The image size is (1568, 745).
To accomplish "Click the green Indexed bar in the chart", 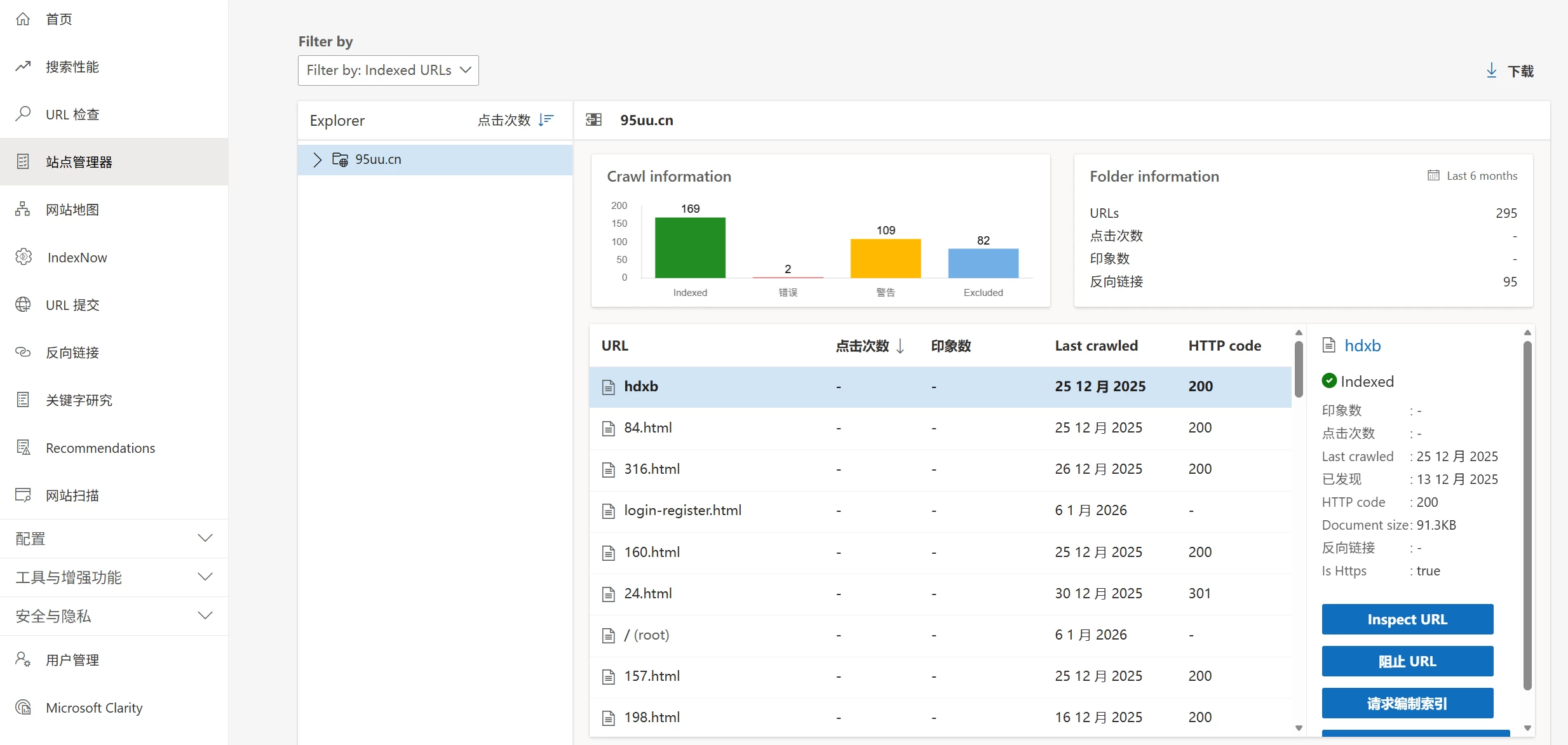I will [690, 248].
